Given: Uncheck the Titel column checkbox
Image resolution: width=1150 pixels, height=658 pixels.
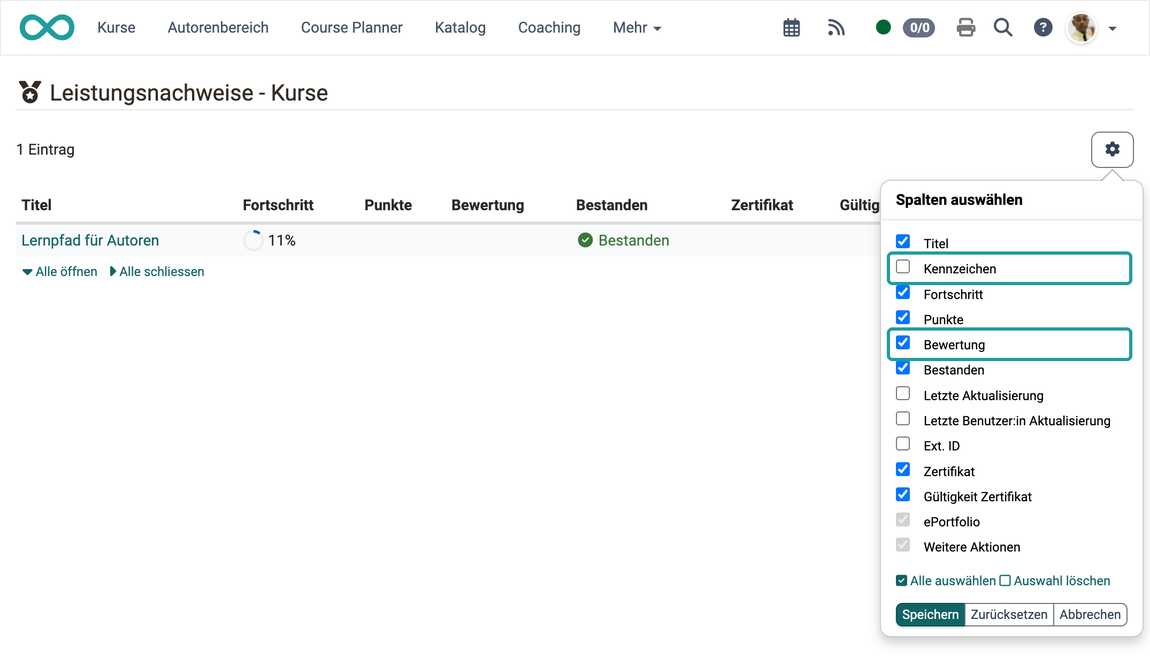Looking at the screenshot, I should coord(903,241).
